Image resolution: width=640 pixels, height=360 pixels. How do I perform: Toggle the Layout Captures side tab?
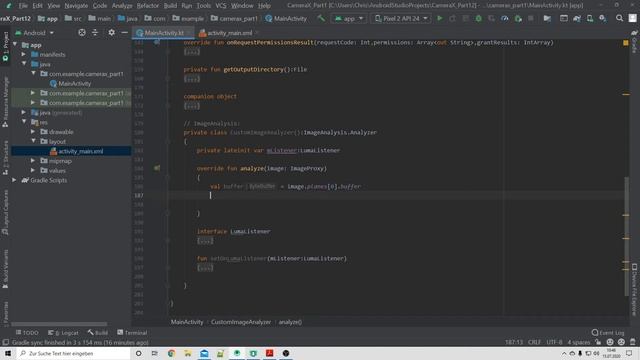5,212
